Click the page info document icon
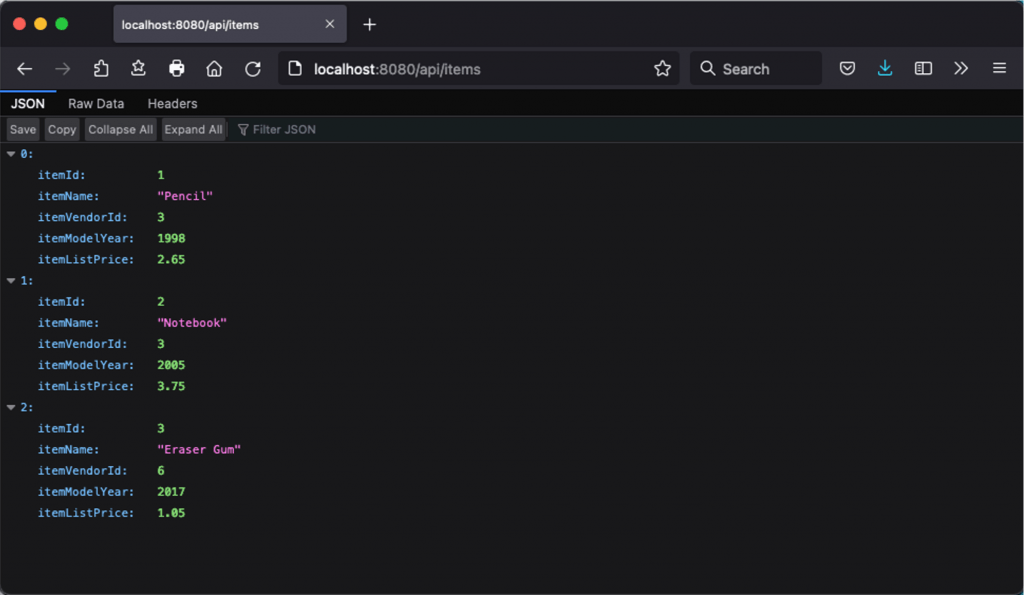Viewport: 1024px width, 595px height. point(295,69)
